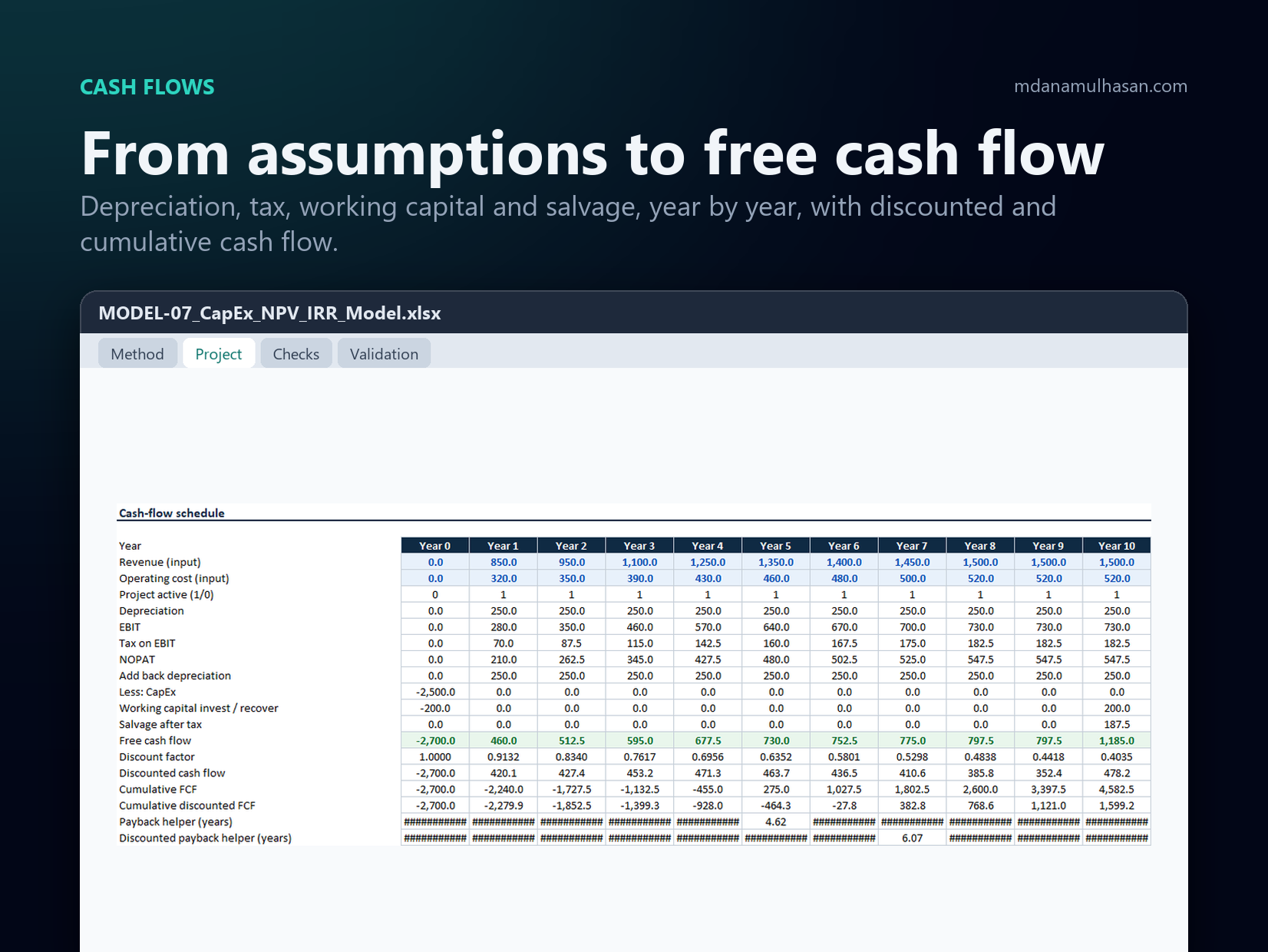
Task: Click the Discount factor label
Action: (x=157, y=756)
